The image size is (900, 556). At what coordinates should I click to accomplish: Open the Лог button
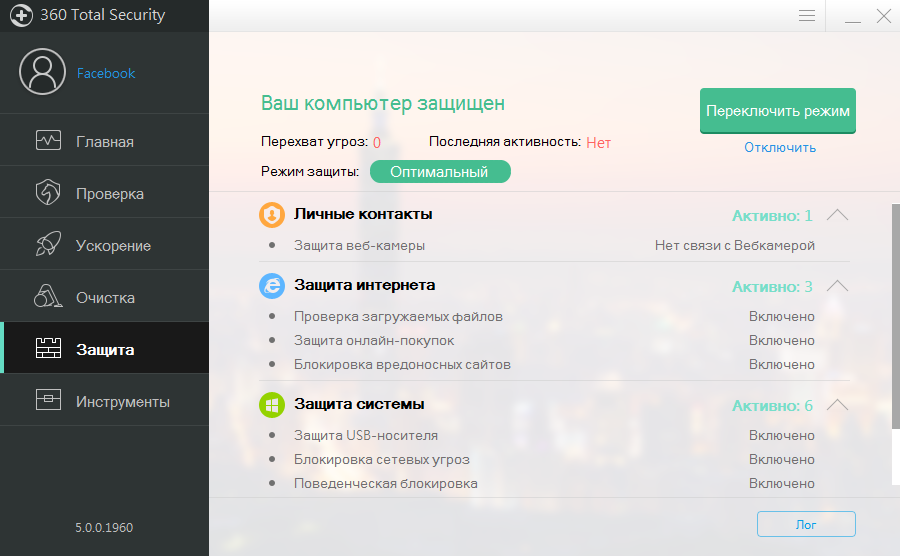806,524
